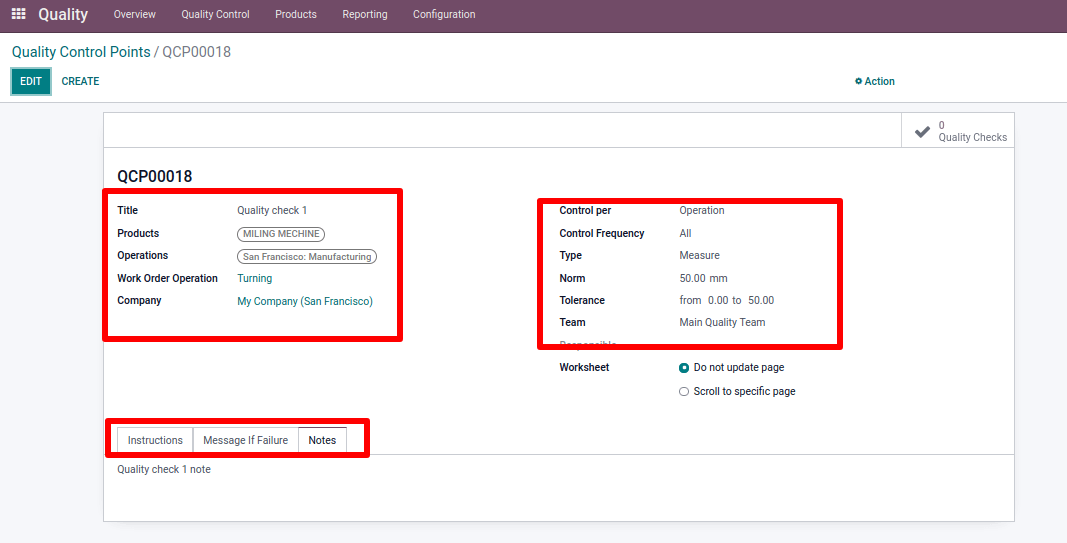The height and width of the screenshot is (543, 1067).
Task: Switch to the Instructions tab
Action: (155, 440)
